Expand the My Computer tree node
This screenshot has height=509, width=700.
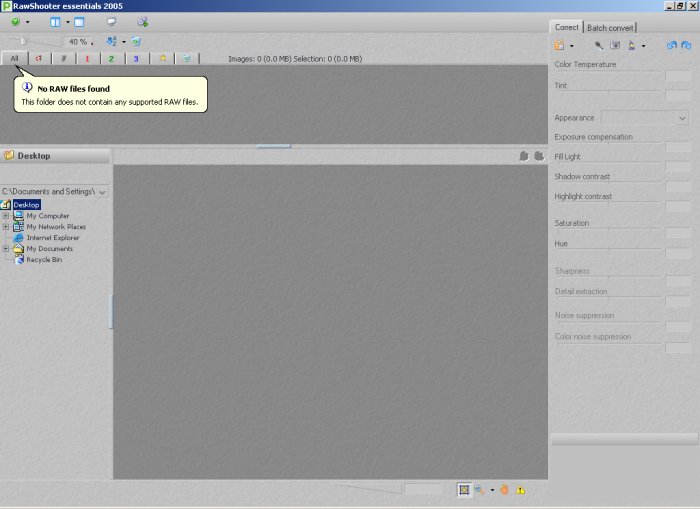point(6,216)
